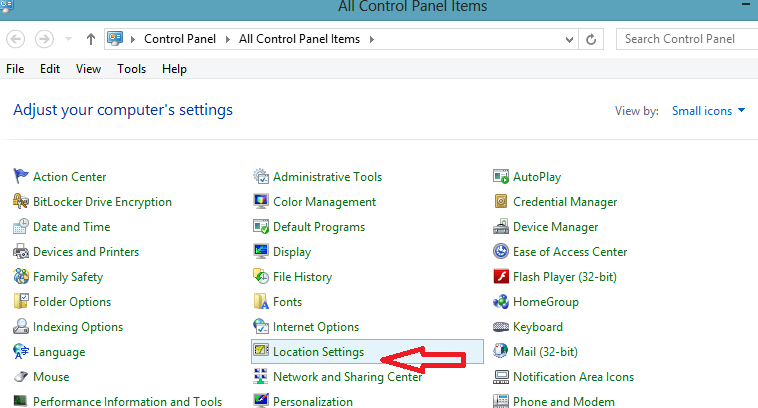Image resolution: width=758 pixels, height=408 pixels.
Task: Open Device Manager link
Action: pyautogui.click(x=555, y=227)
